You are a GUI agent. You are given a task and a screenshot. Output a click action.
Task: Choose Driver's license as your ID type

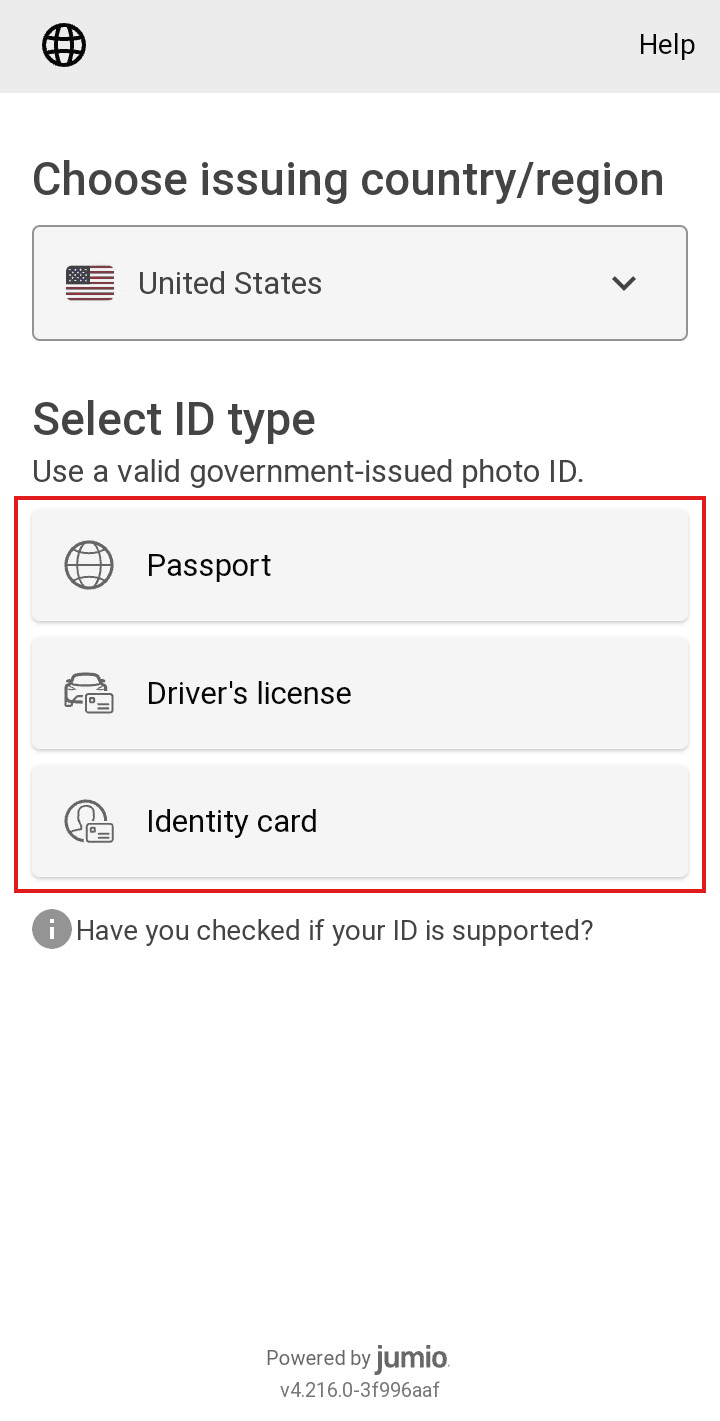[x=360, y=692]
